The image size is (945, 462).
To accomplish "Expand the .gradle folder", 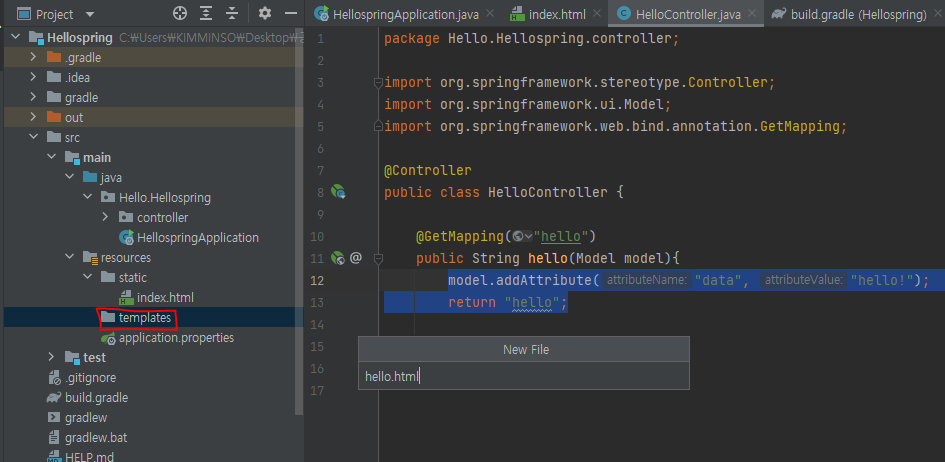I will pos(34,58).
